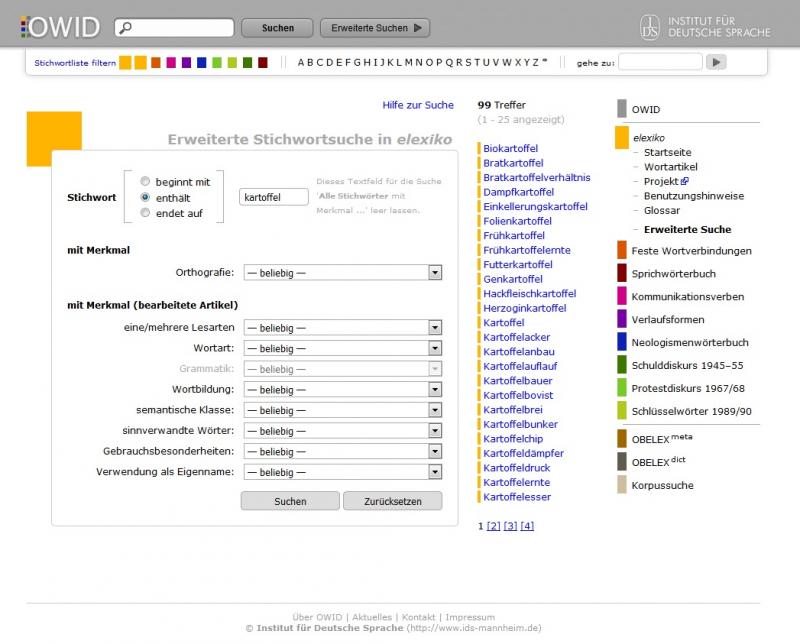Expand the Wortart dropdown

(343, 348)
